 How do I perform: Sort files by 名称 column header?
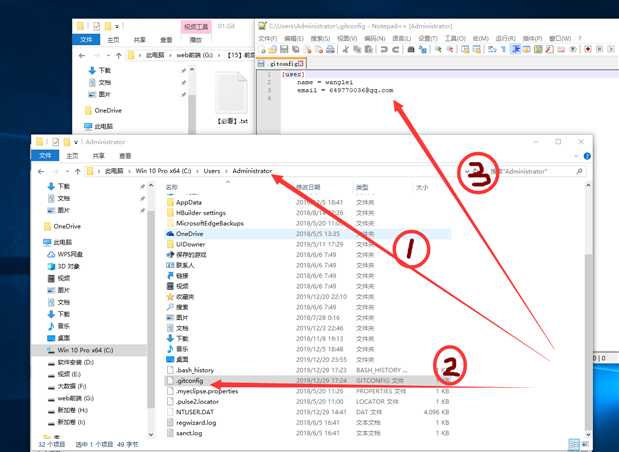click(172, 187)
